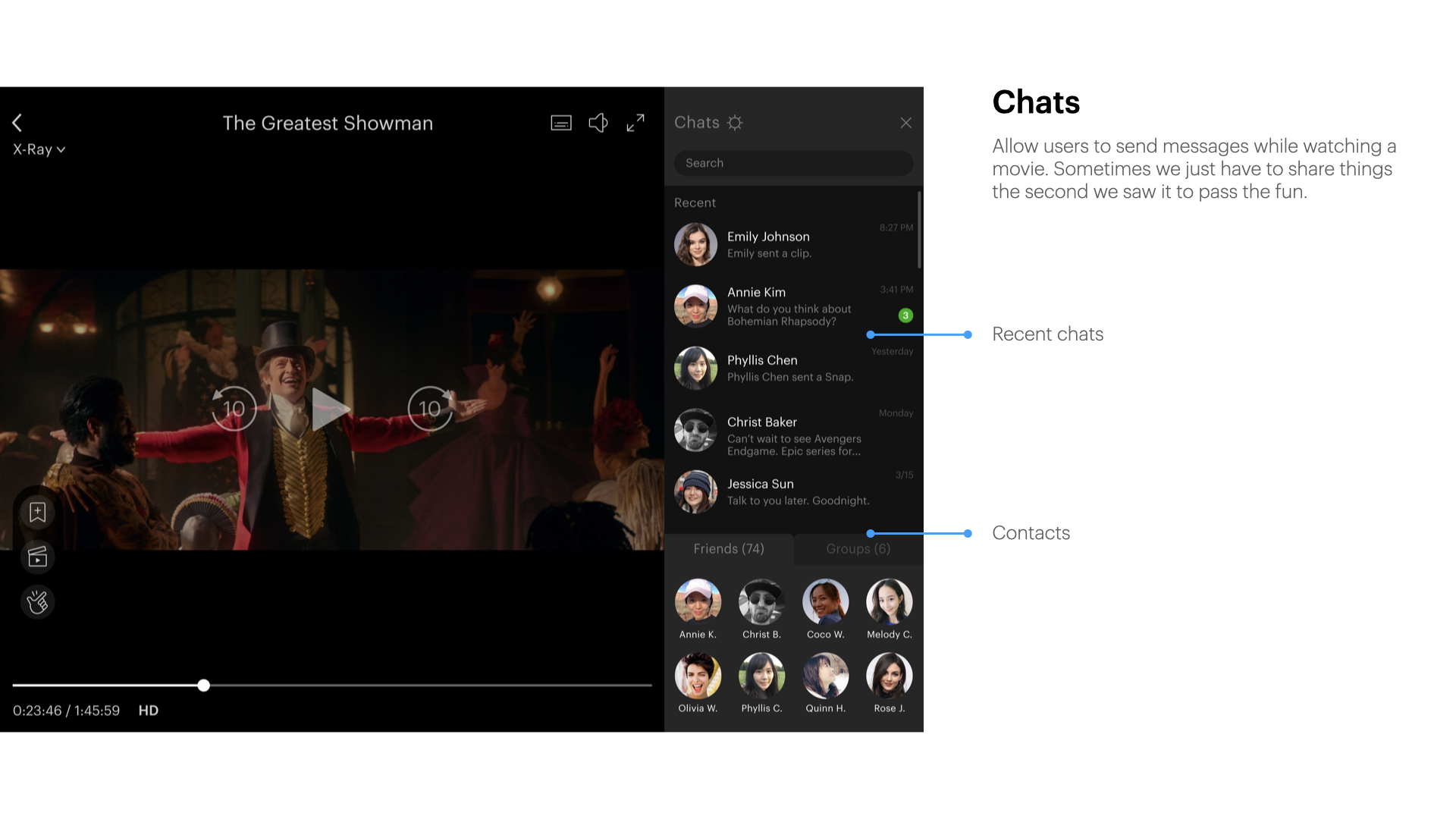Open the clip clapperboard icon
This screenshot has height=819, width=1456.
[x=37, y=557]
